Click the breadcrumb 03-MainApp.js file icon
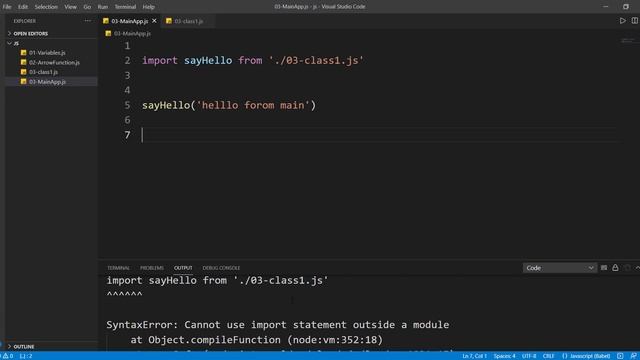Image resolution: width=640 pixels, height=360 pixels. coord(108,33)
